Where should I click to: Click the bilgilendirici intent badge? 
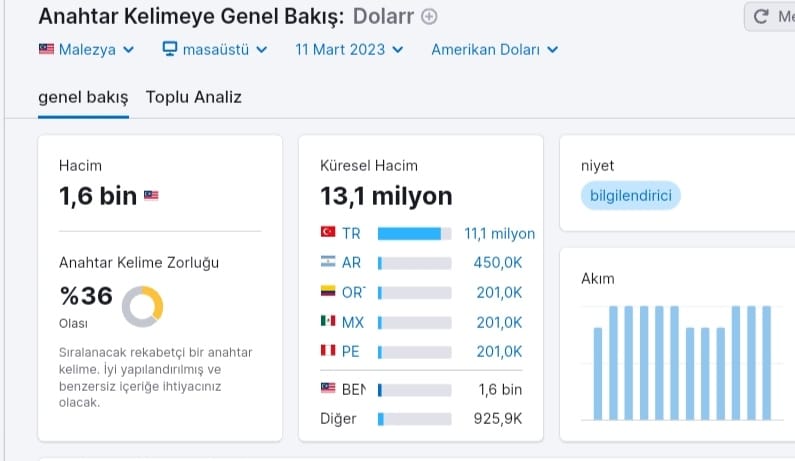631,195
